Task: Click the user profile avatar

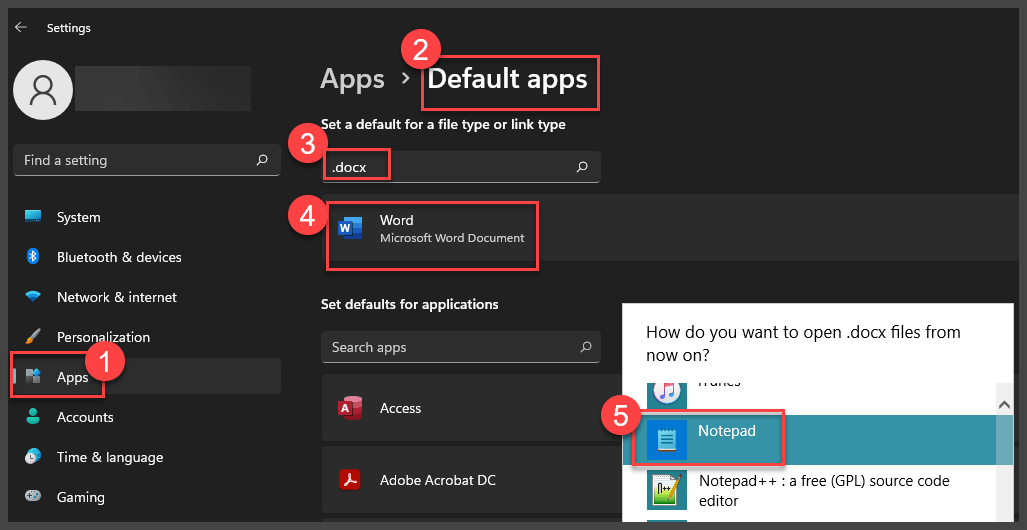Action: (43, 90)
